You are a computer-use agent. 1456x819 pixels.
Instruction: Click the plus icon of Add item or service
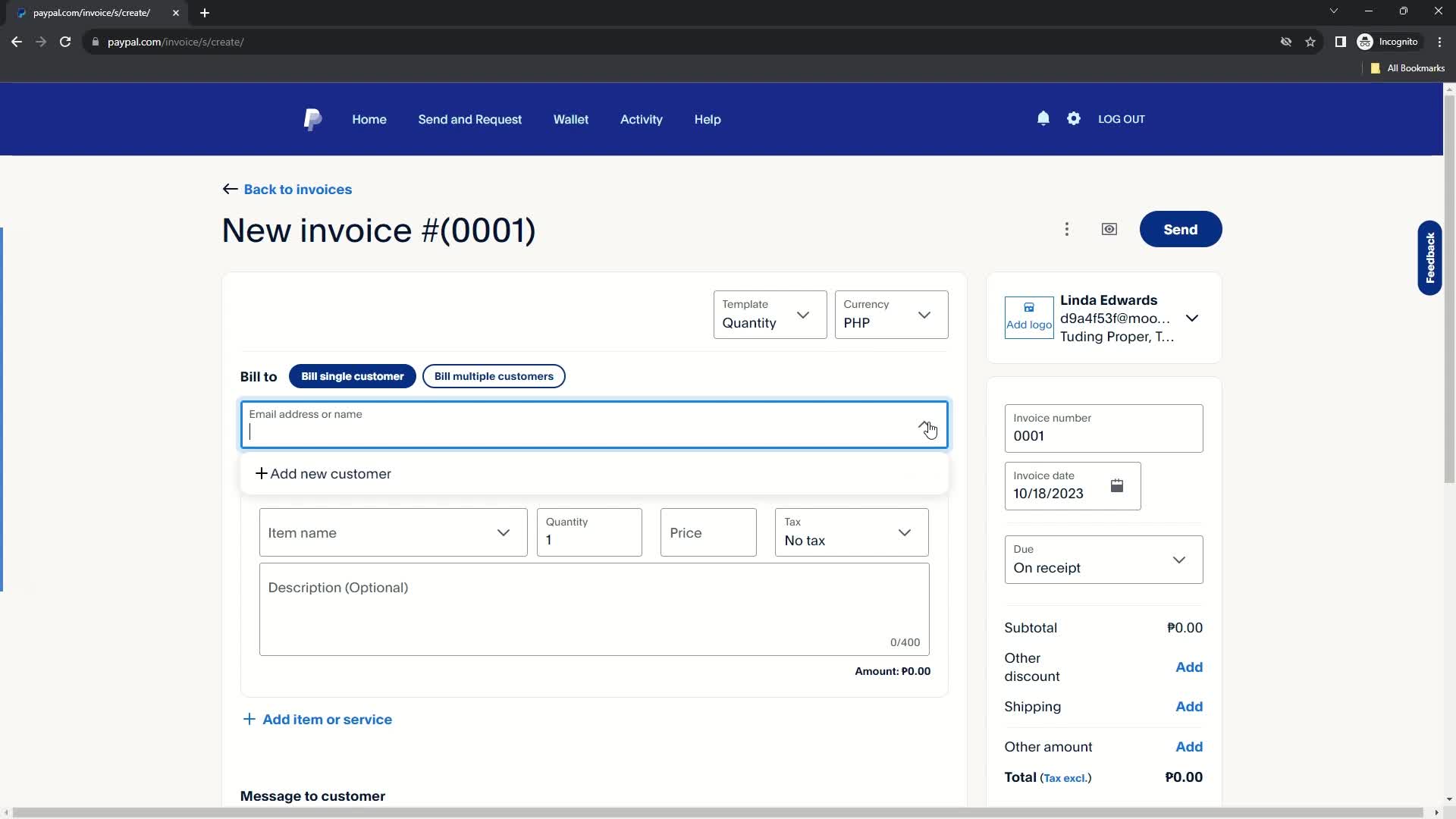pos(249,719)
